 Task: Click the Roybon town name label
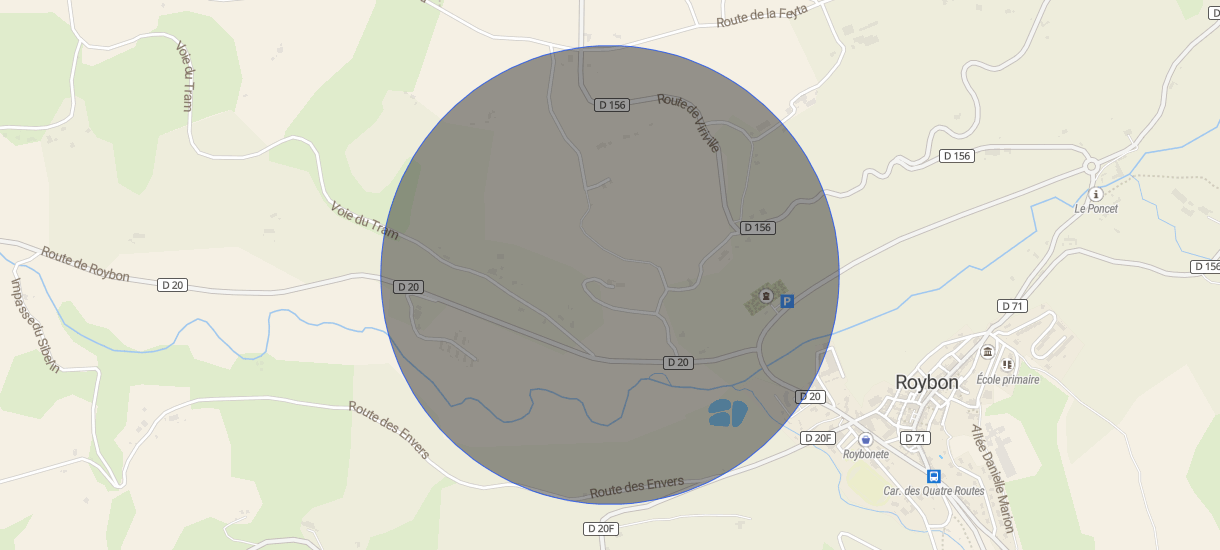[x=927, y=382]
